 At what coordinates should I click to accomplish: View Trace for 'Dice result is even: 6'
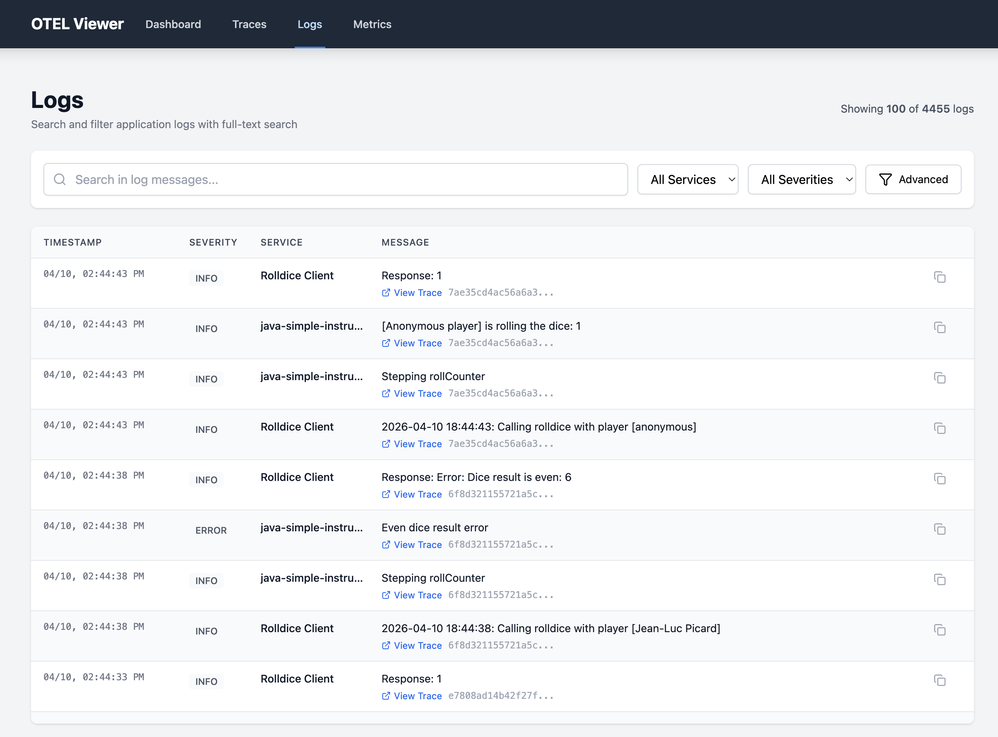[x=412, y=495]
